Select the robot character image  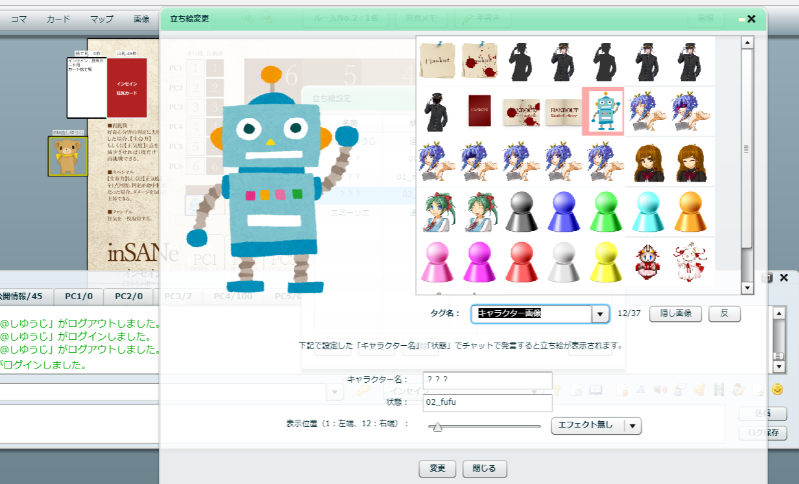tap(604, 112)
